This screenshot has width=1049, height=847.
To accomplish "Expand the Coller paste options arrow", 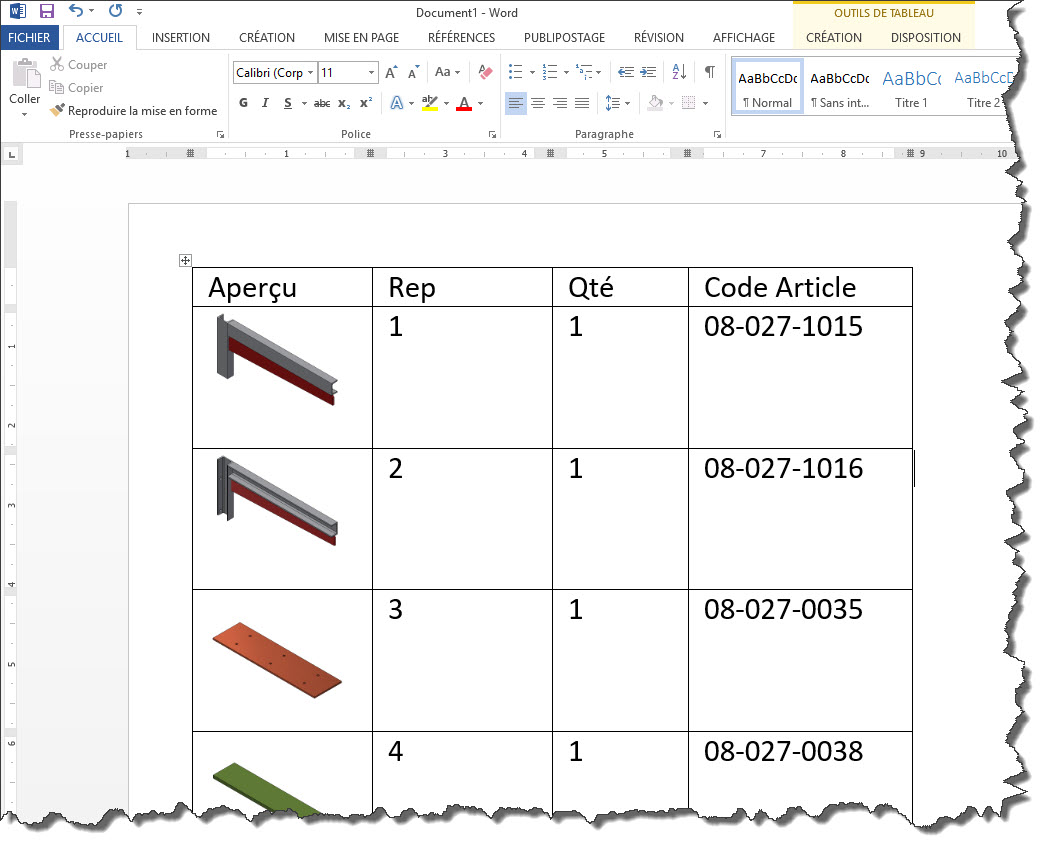I will click(25, 115).
